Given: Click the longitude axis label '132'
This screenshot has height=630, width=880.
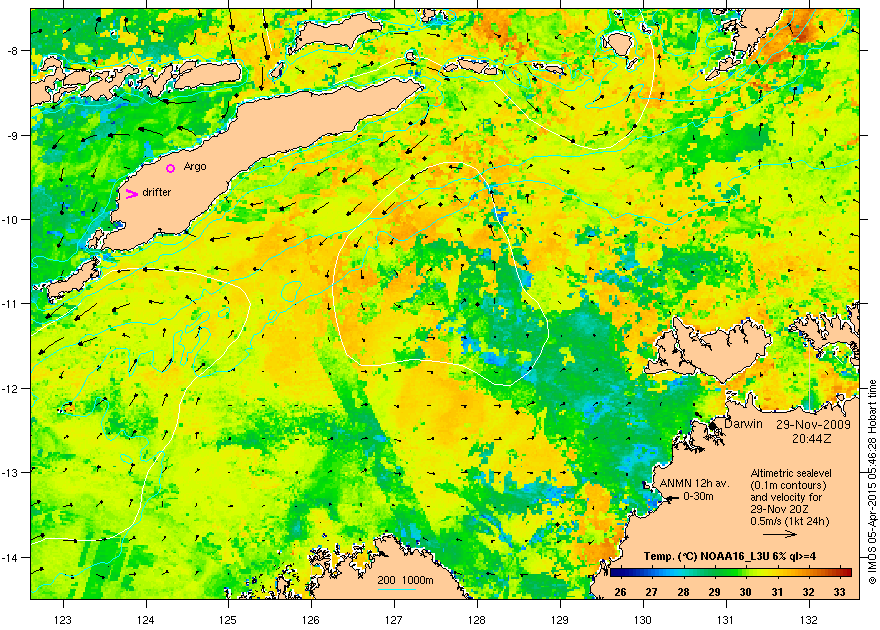Looking at the screenshot, I should point(809,620).
